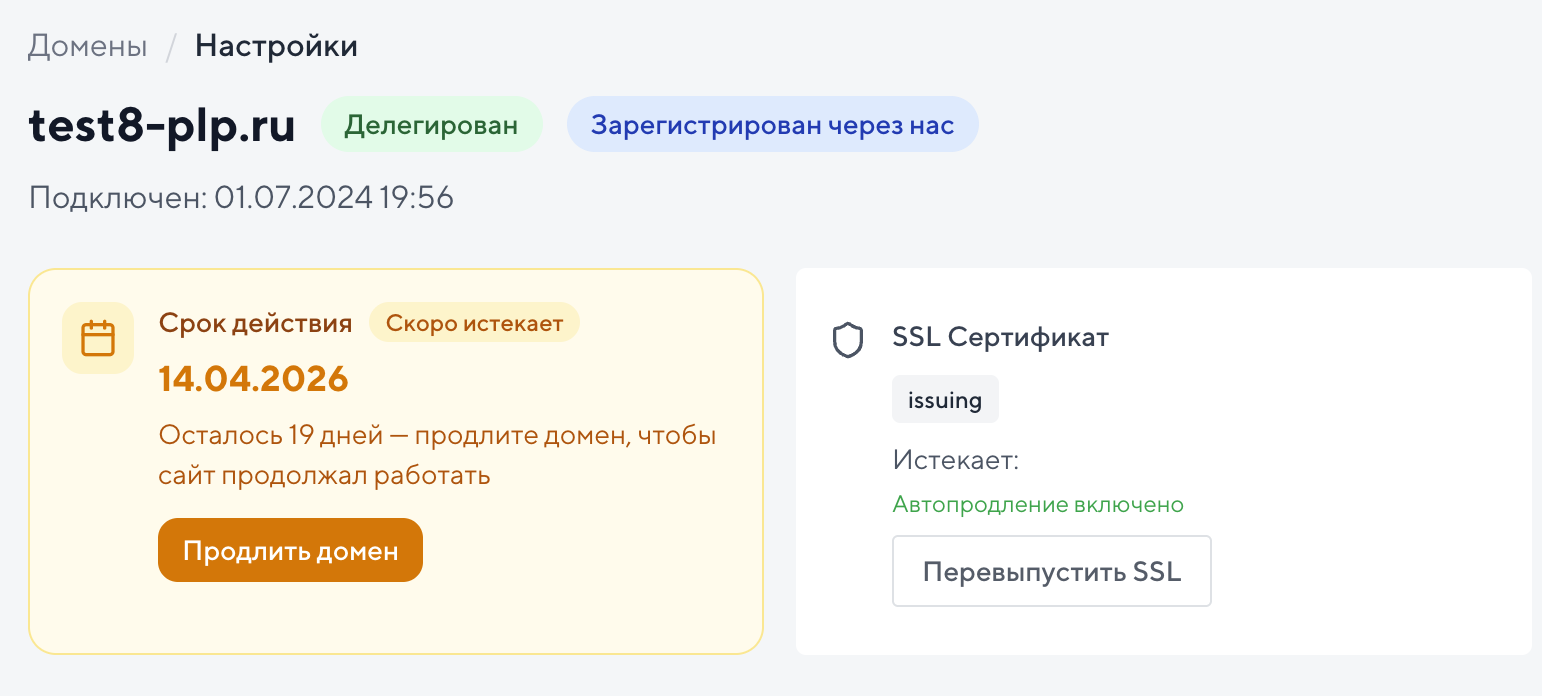
Task: Click the Истекает: label in the SSL card
Action: click(955, 461)
